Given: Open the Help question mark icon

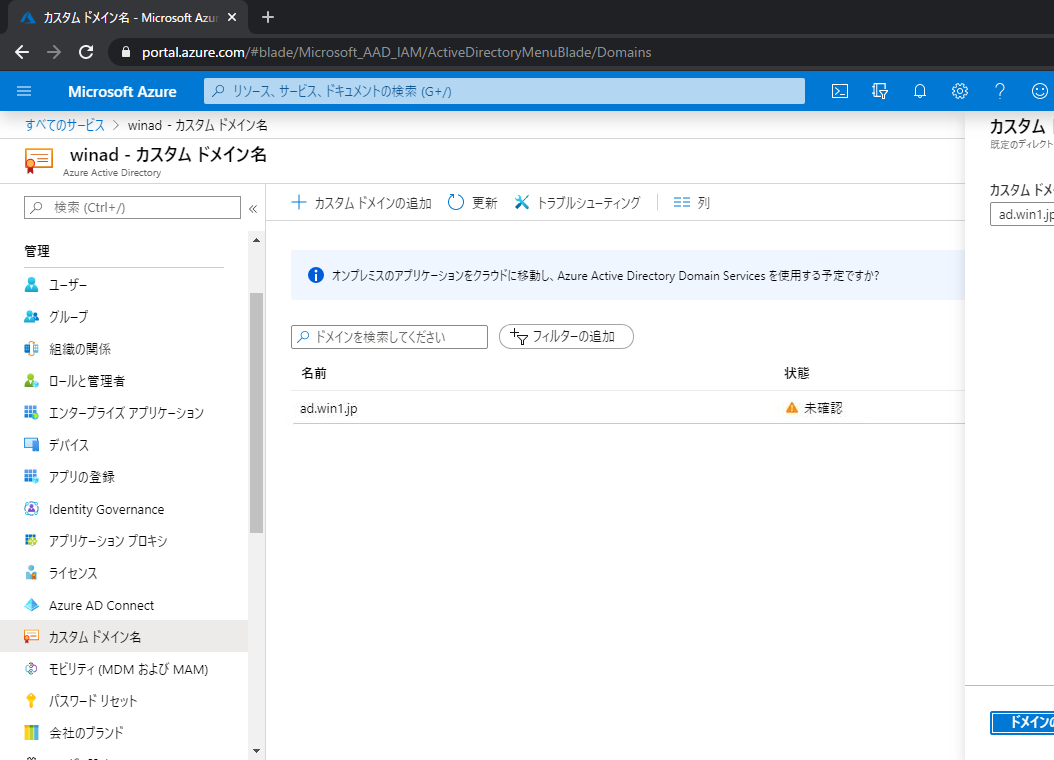Looking at the screenshot, I should [x=1000, y=91].
